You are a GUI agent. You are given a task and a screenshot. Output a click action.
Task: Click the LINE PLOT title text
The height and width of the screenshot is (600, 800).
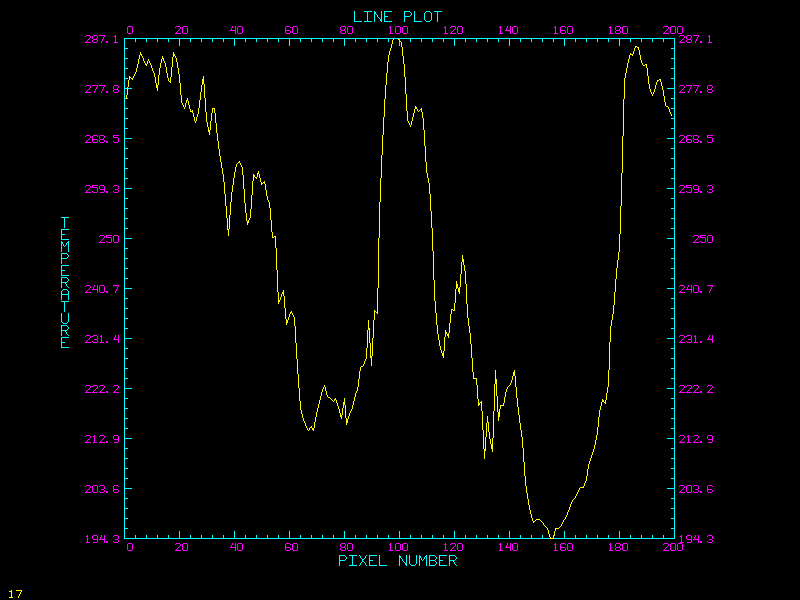tap(397, 16)
